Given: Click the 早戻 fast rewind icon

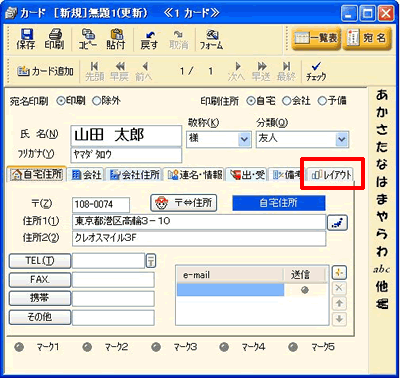Looking at the screenshot, I should (x=120, y=71).
